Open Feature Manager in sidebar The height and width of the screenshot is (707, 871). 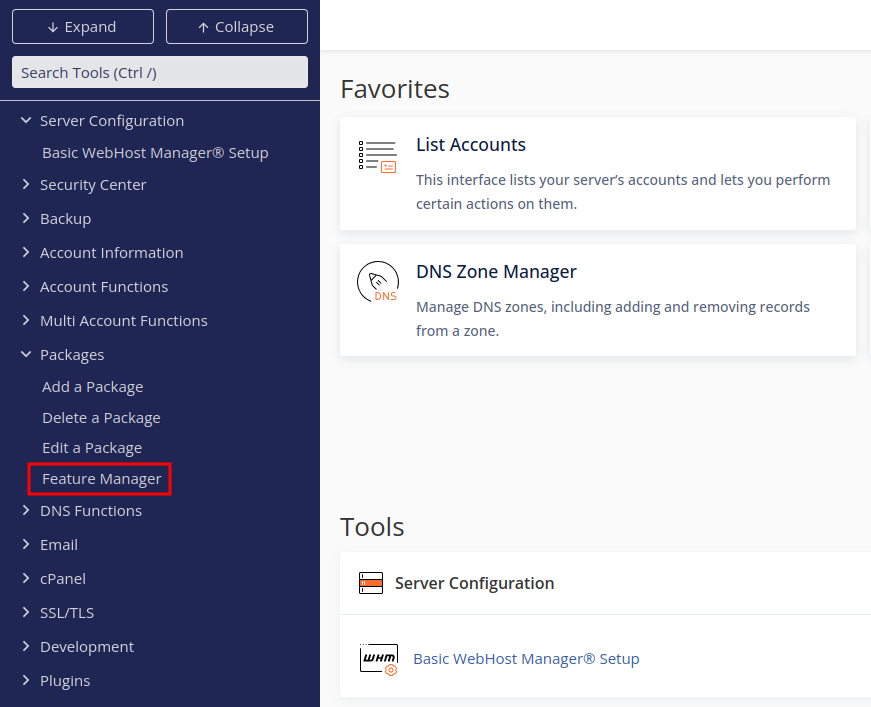pyautogui.click(x=101, y=479)
